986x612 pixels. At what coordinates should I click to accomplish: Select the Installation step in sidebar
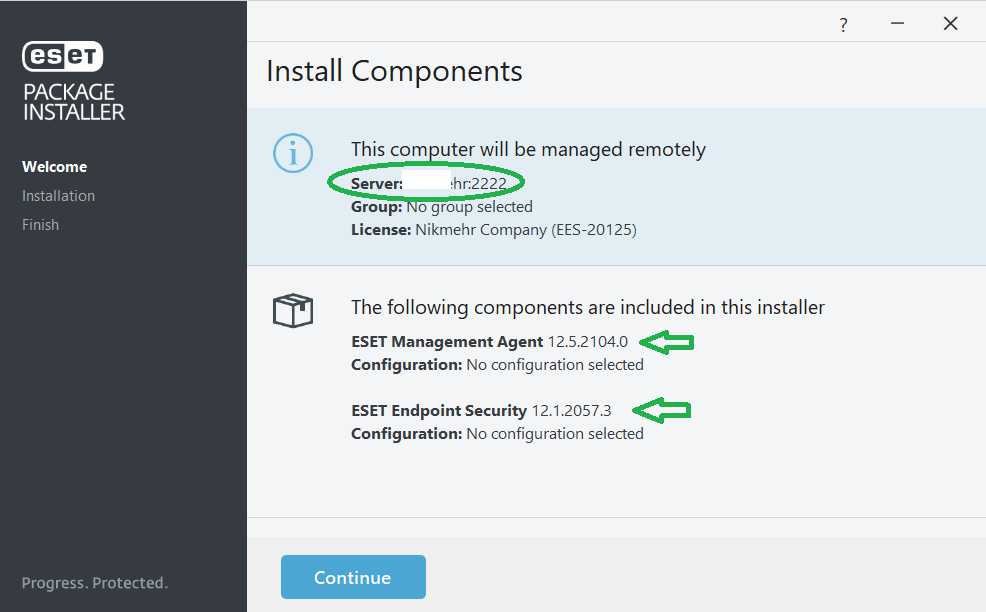coord(59,196)
